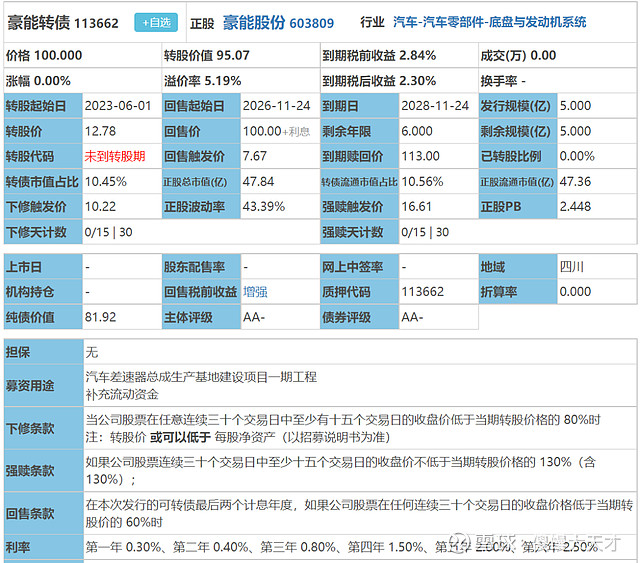Click the 正股波动率 value 43.39%
Viewport: 640px width, 563px height.
tap(264, 207)
